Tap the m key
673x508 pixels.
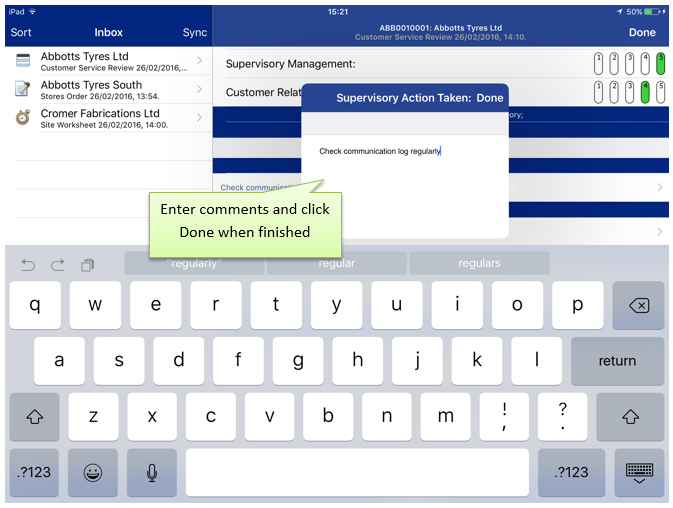pos(446,417)
